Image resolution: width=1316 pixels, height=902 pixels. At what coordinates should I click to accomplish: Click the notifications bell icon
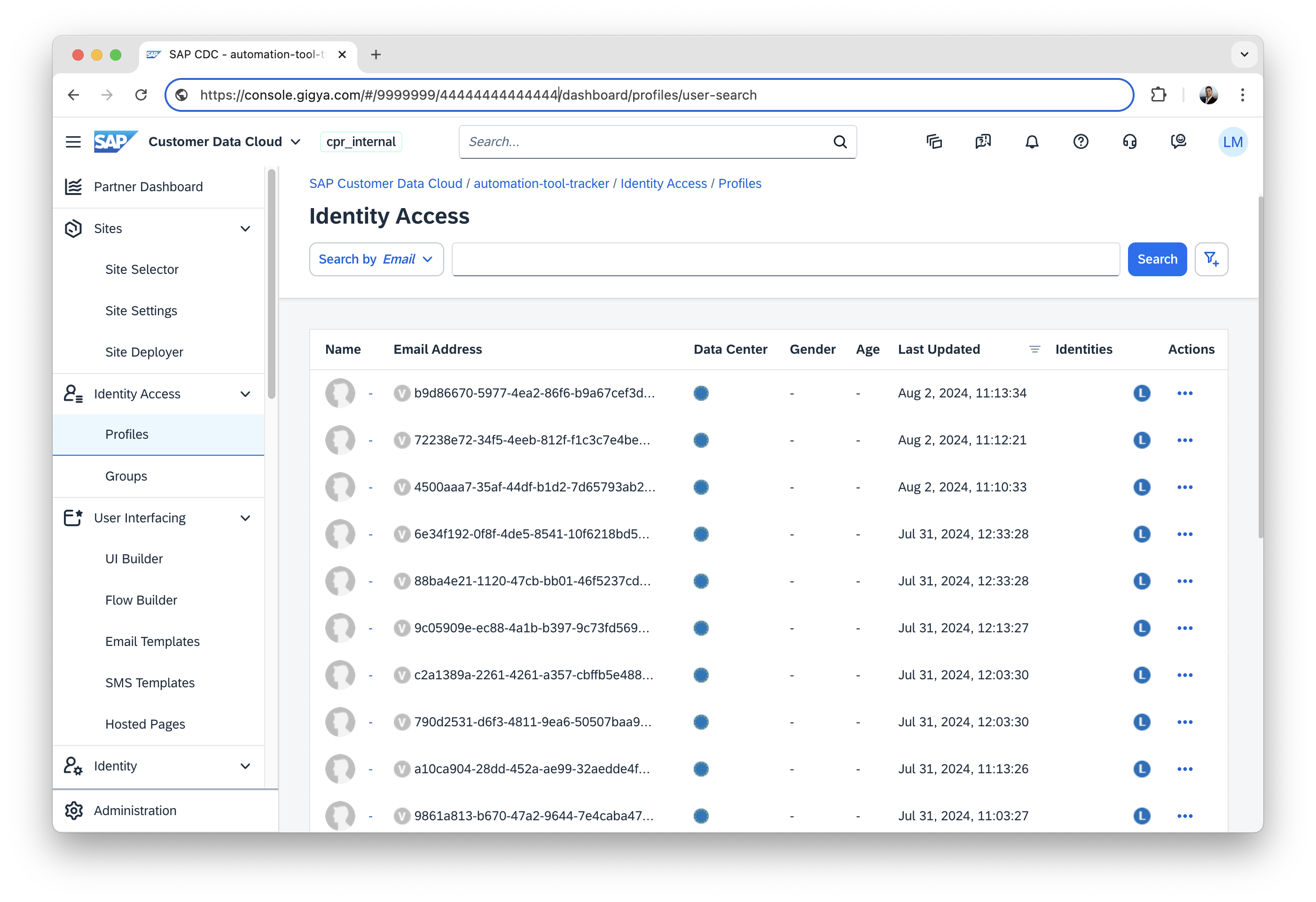click(x=1032, y=141)
